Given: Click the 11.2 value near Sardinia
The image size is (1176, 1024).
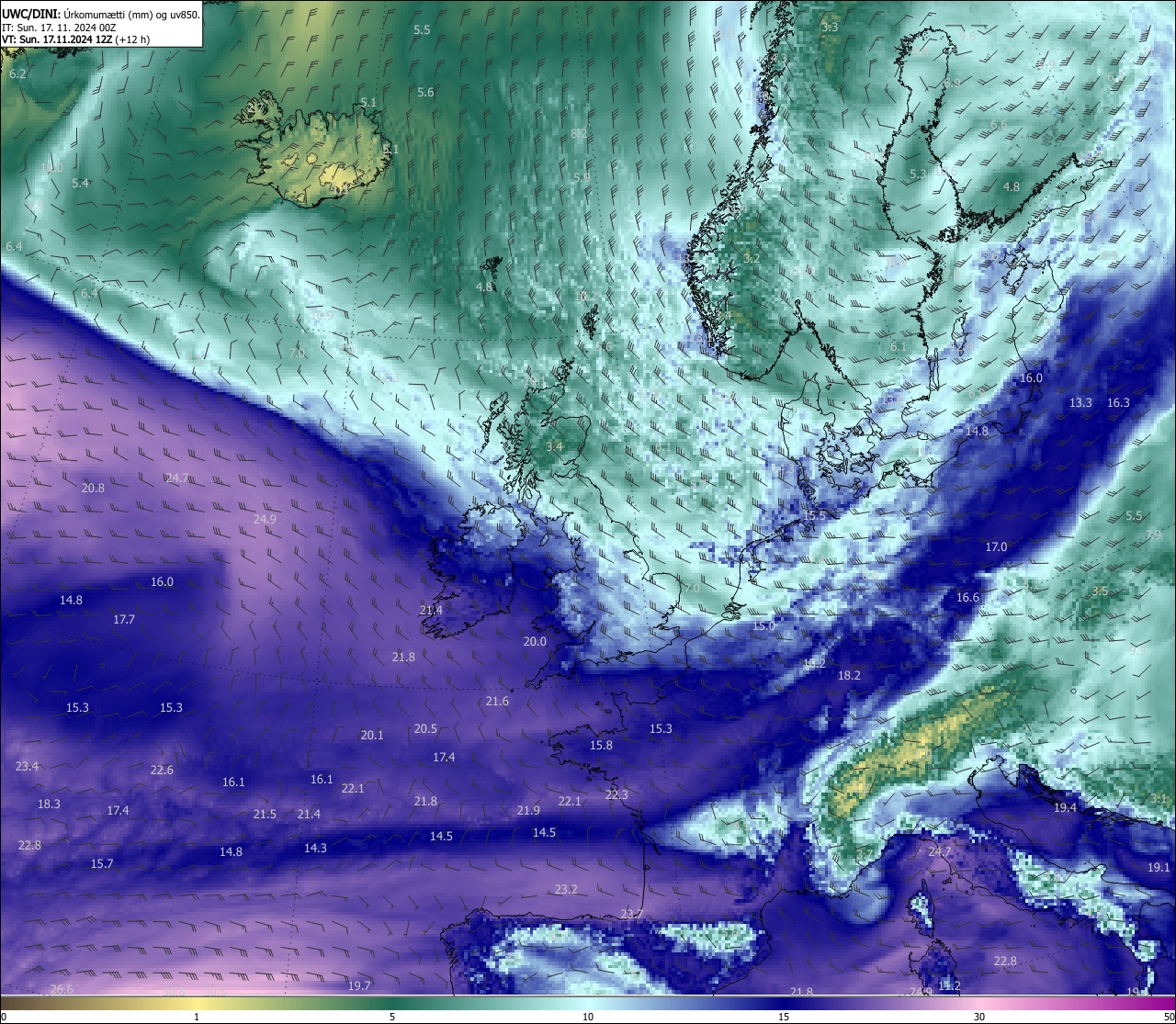Looking at the screenshot, I should coord(949,985).
